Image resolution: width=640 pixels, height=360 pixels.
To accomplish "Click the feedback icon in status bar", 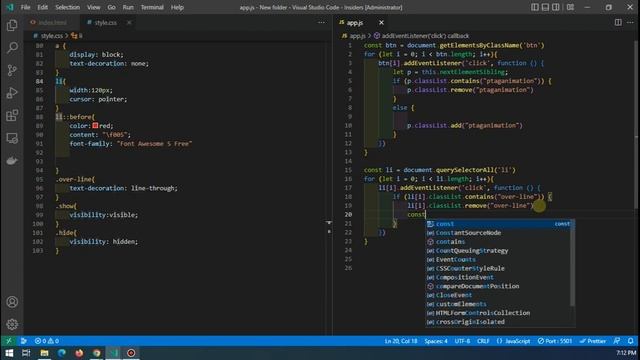I will (617, 341).
